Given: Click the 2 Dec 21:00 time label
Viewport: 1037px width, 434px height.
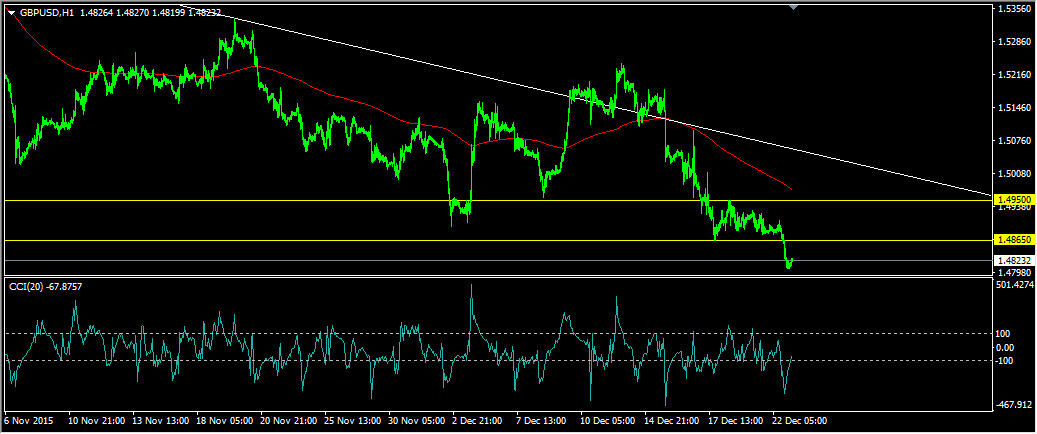Looking at the screenshot, I should 477,421.
